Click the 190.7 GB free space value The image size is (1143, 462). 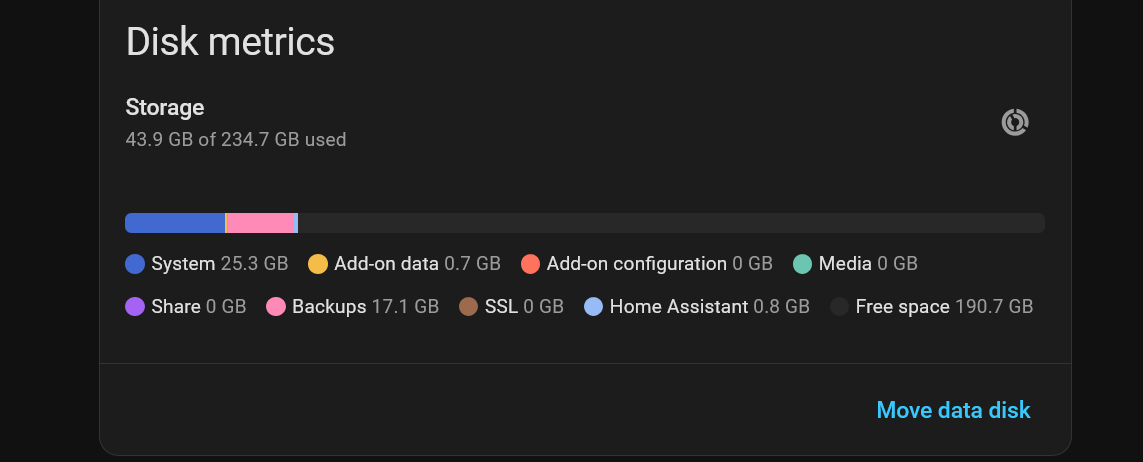[994, 306]
